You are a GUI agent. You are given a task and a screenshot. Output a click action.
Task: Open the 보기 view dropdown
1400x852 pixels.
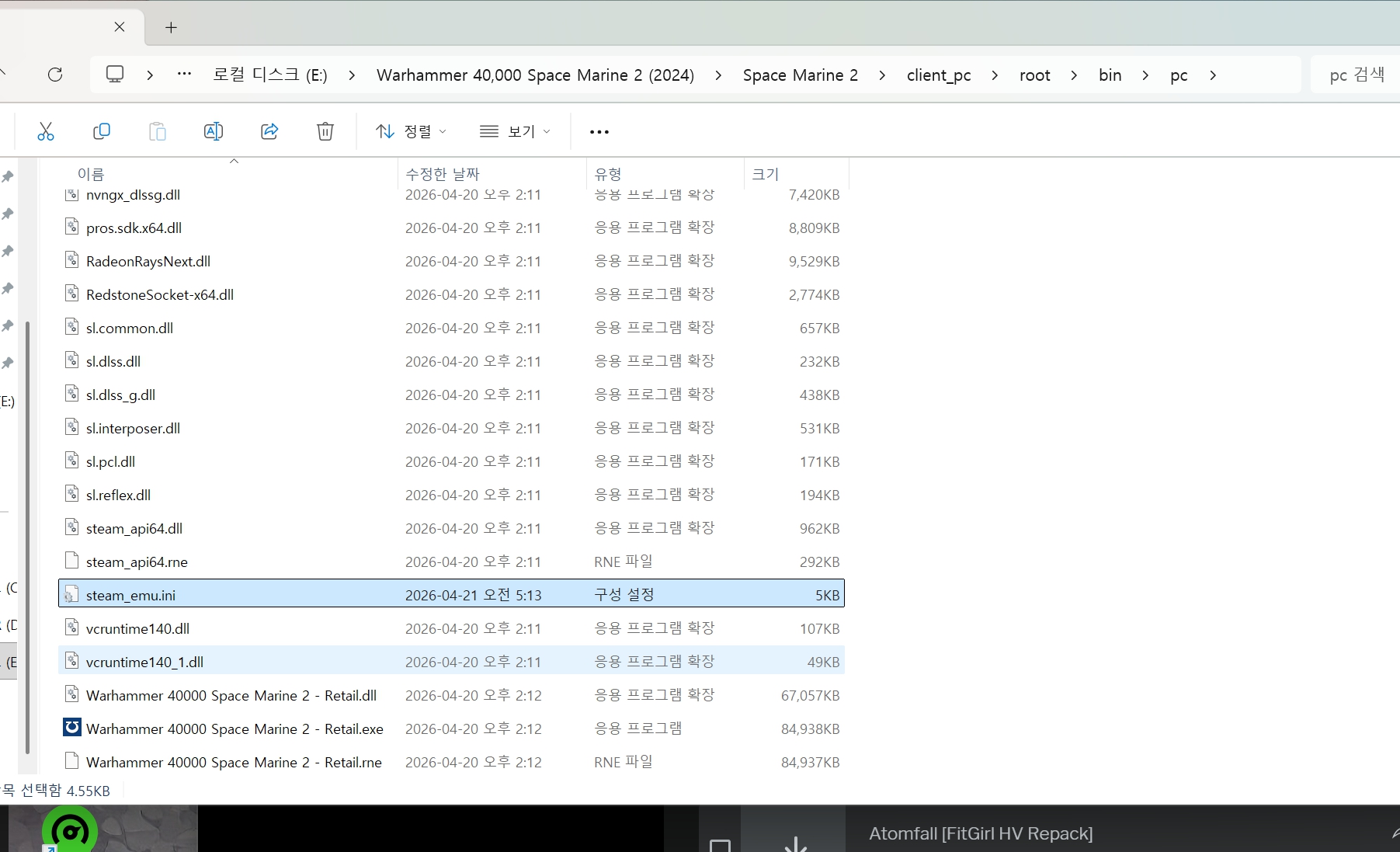(x=515, y=131)
